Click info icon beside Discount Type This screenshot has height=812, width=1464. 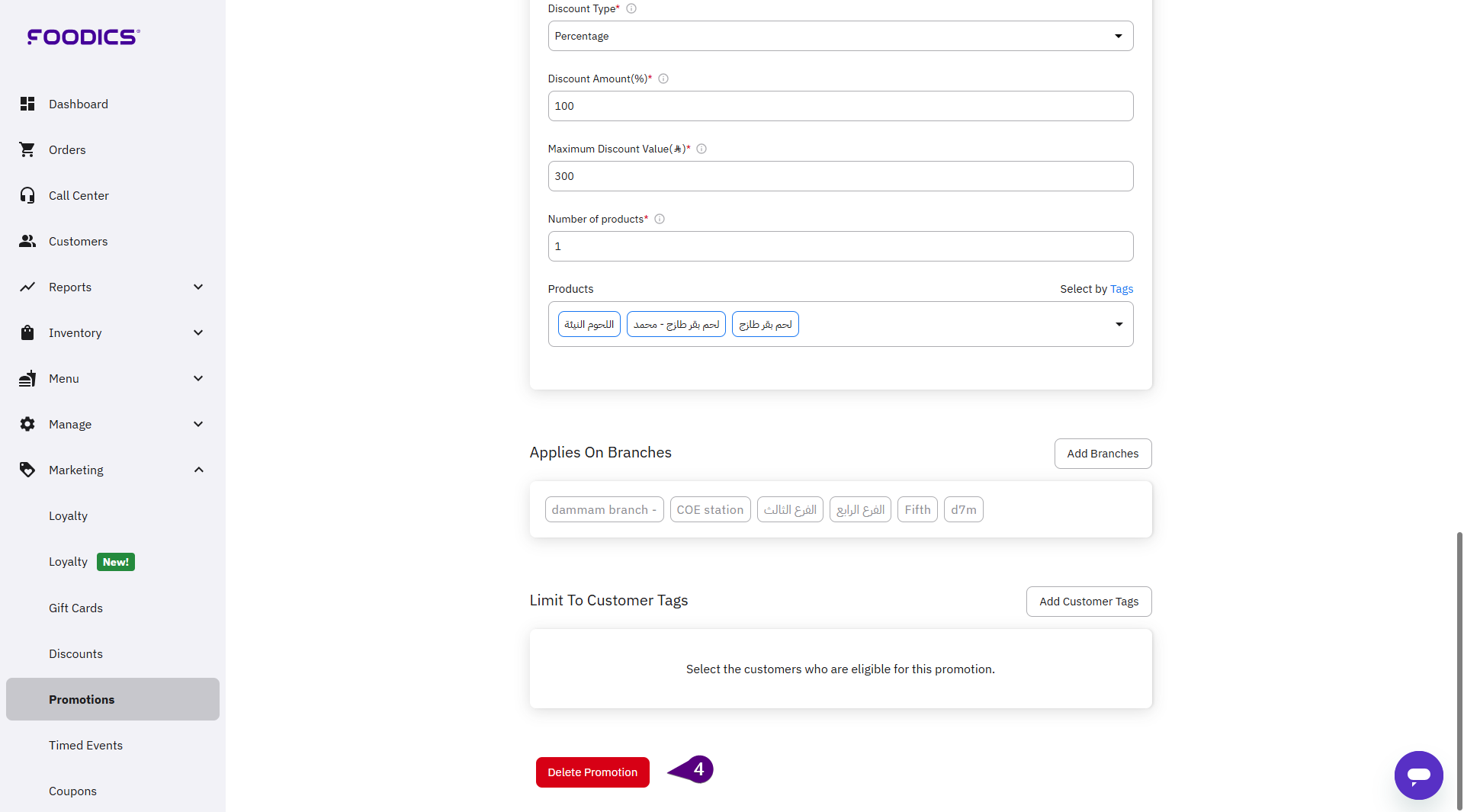(631, 8)
